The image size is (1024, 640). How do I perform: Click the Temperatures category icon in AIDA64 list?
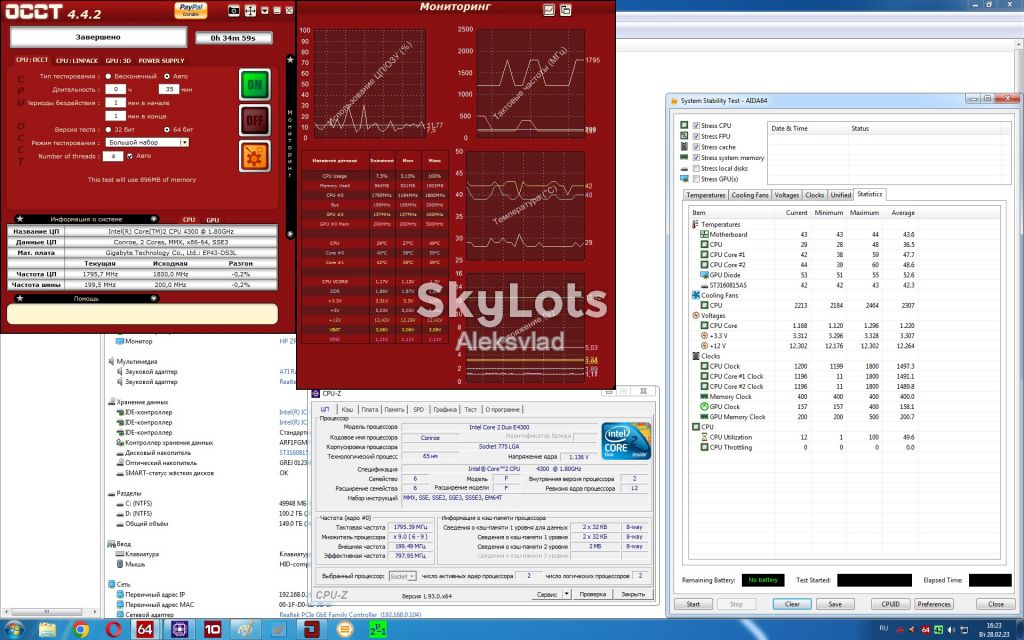[696, 224]
